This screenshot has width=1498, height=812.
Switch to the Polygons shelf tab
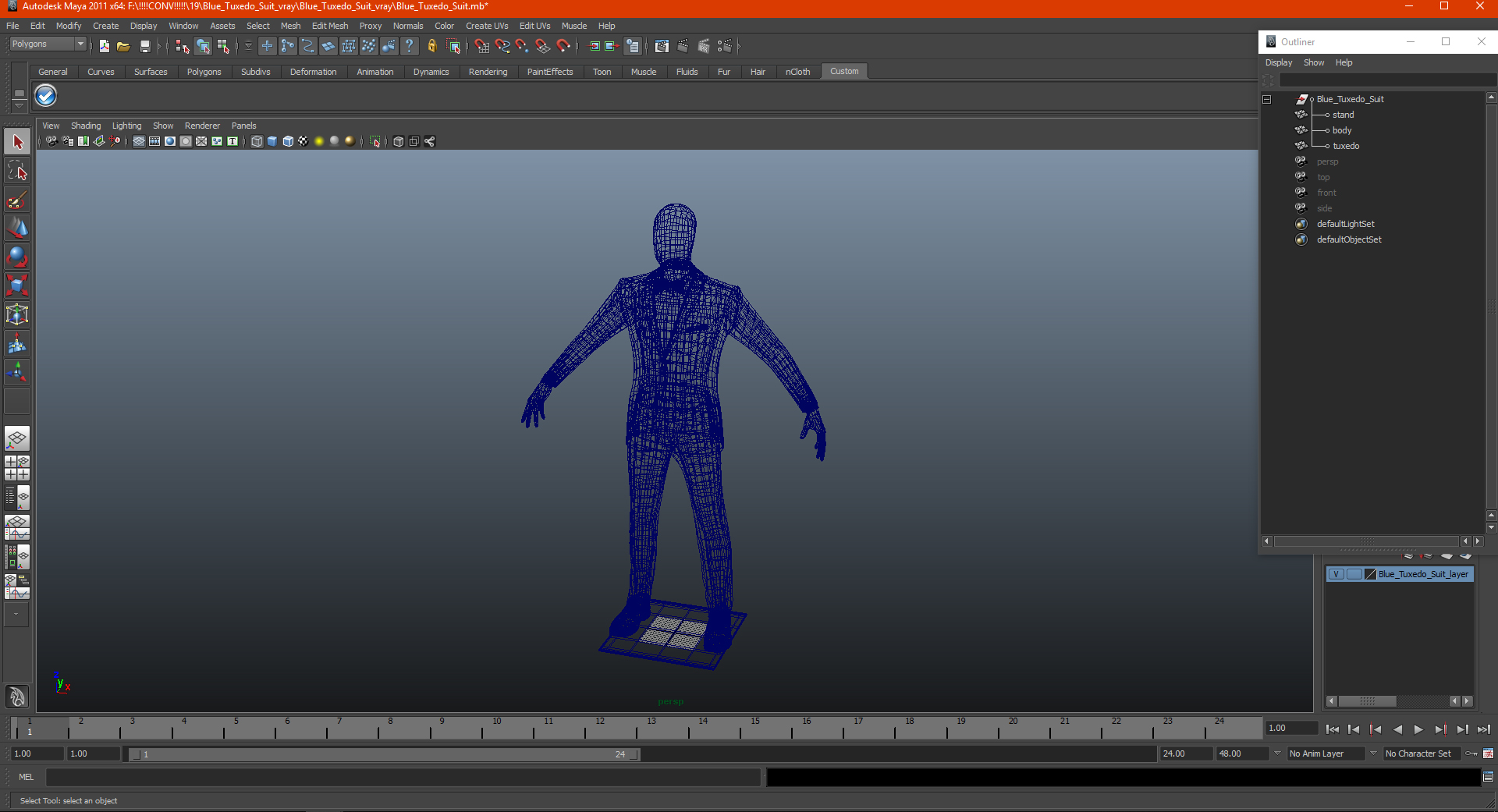pos(204,72)
